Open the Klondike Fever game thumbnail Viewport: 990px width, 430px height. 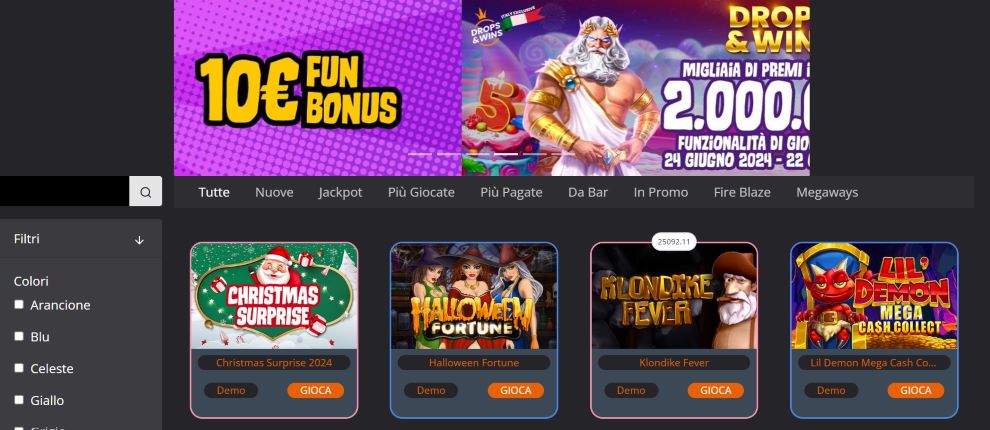point(674,296)
